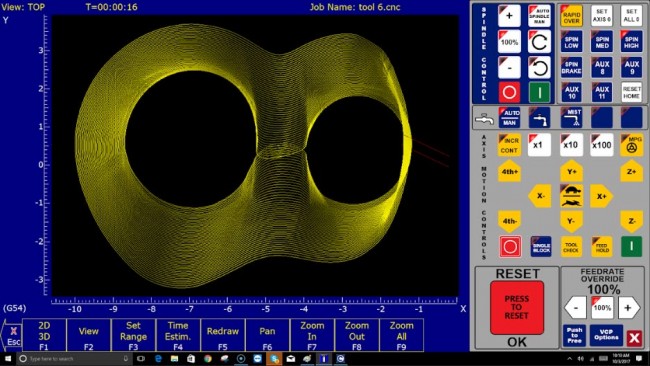The width and height of the screenshot is (650, 366).
Task: Toggle Single Block mode
Action: pyautogui.click(x=541, y=247)
